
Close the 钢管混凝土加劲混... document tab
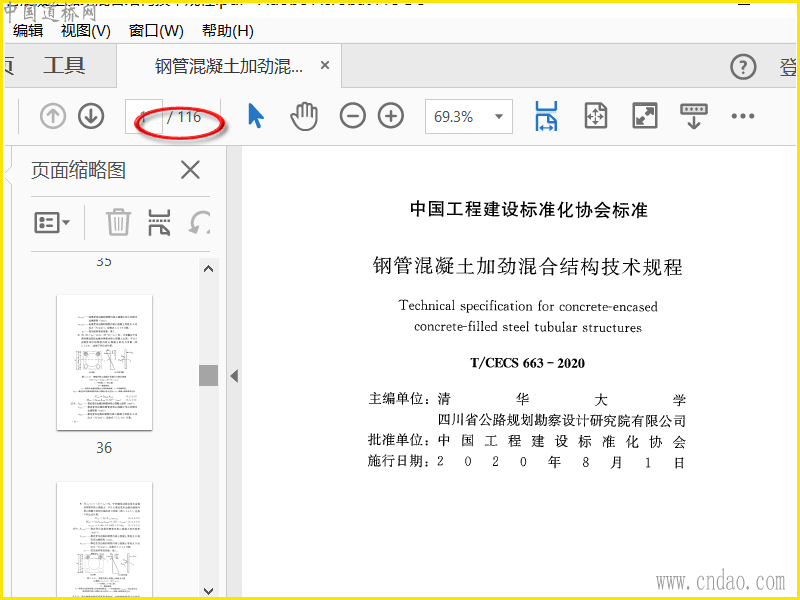[x=325, y=65]
